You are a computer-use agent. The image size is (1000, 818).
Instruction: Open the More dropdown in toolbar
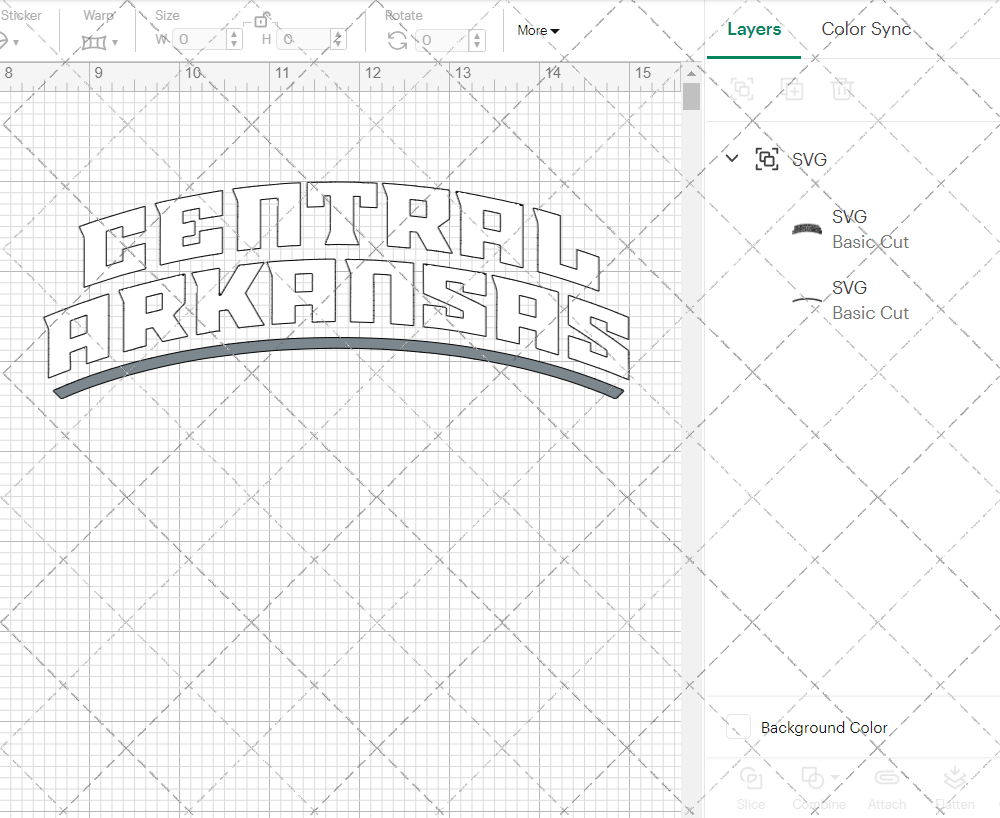coord(538,31)
